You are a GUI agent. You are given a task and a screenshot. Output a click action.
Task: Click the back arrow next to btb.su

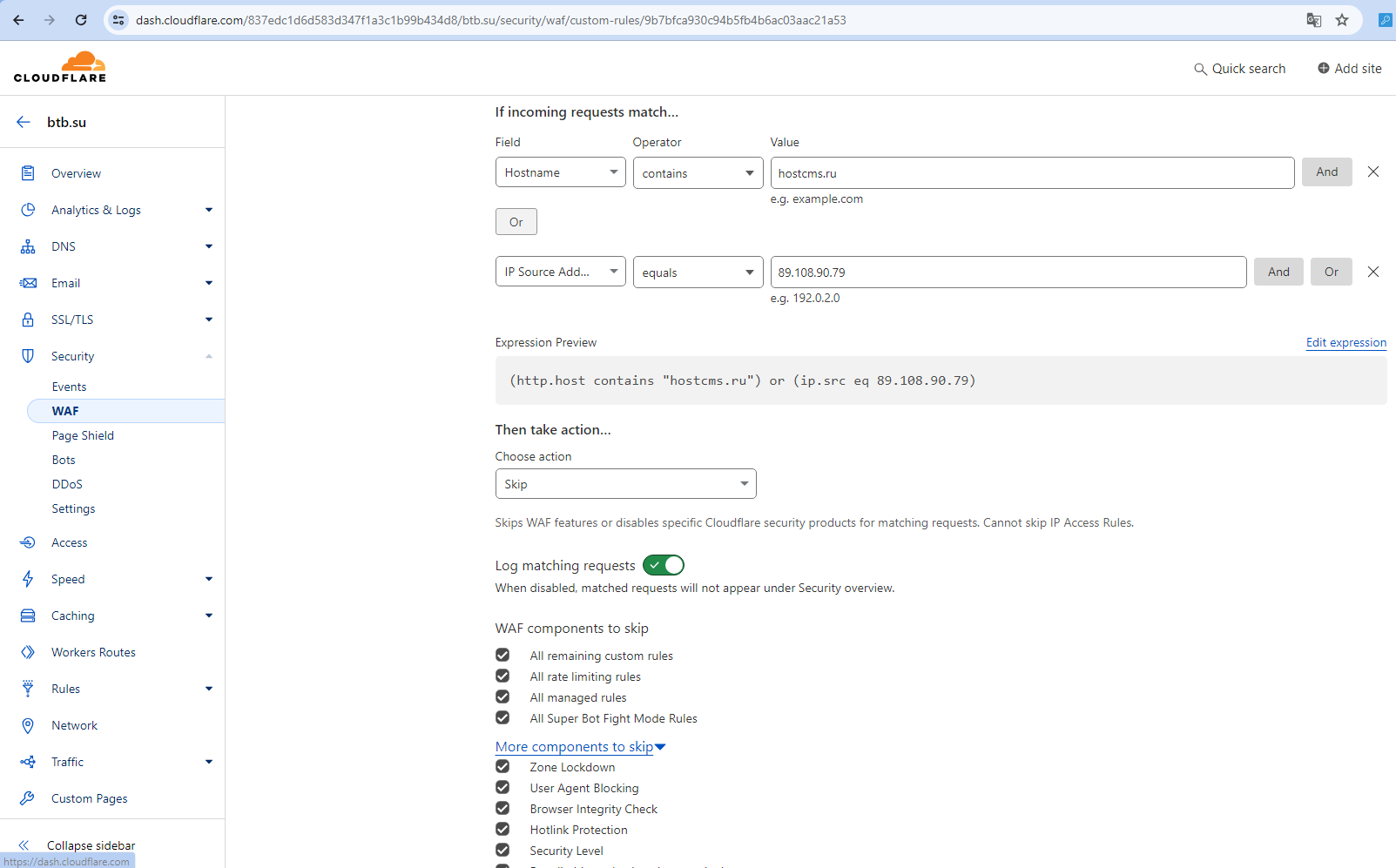24,122
